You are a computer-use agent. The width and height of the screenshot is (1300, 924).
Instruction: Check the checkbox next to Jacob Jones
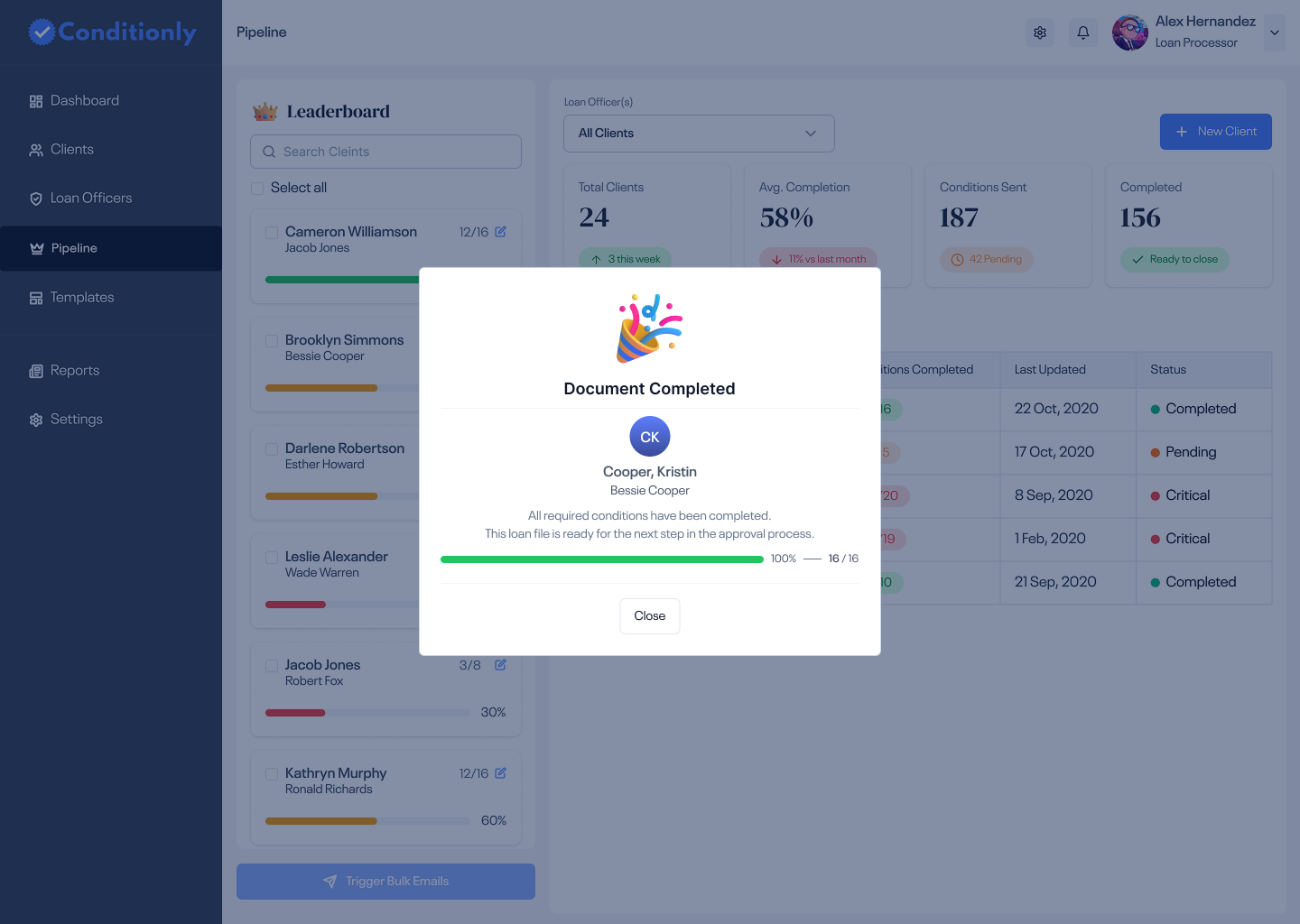pyautogui.click(x=272, y=666)
